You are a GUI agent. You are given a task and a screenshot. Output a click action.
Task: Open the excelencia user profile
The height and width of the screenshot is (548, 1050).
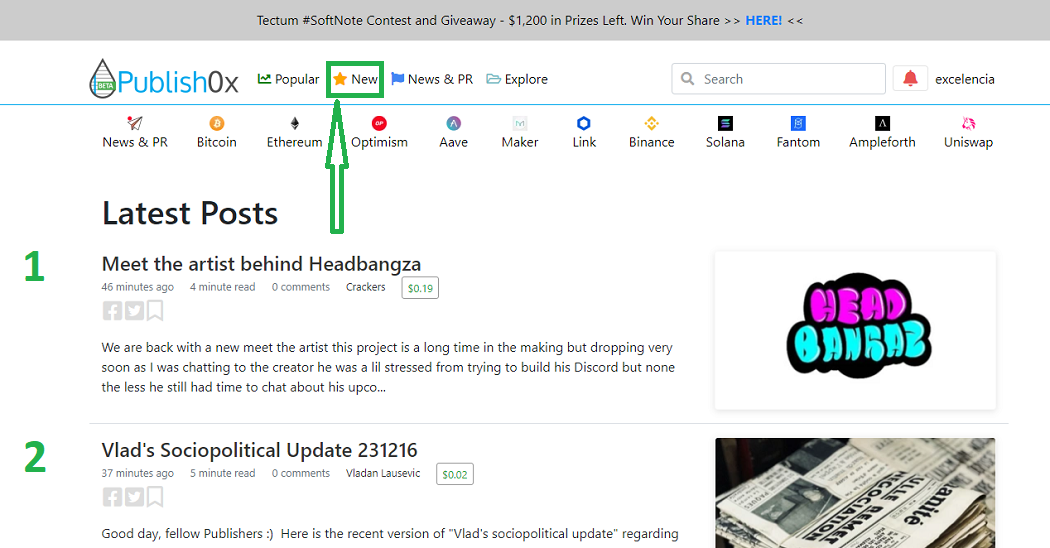(x=964, y=79)
